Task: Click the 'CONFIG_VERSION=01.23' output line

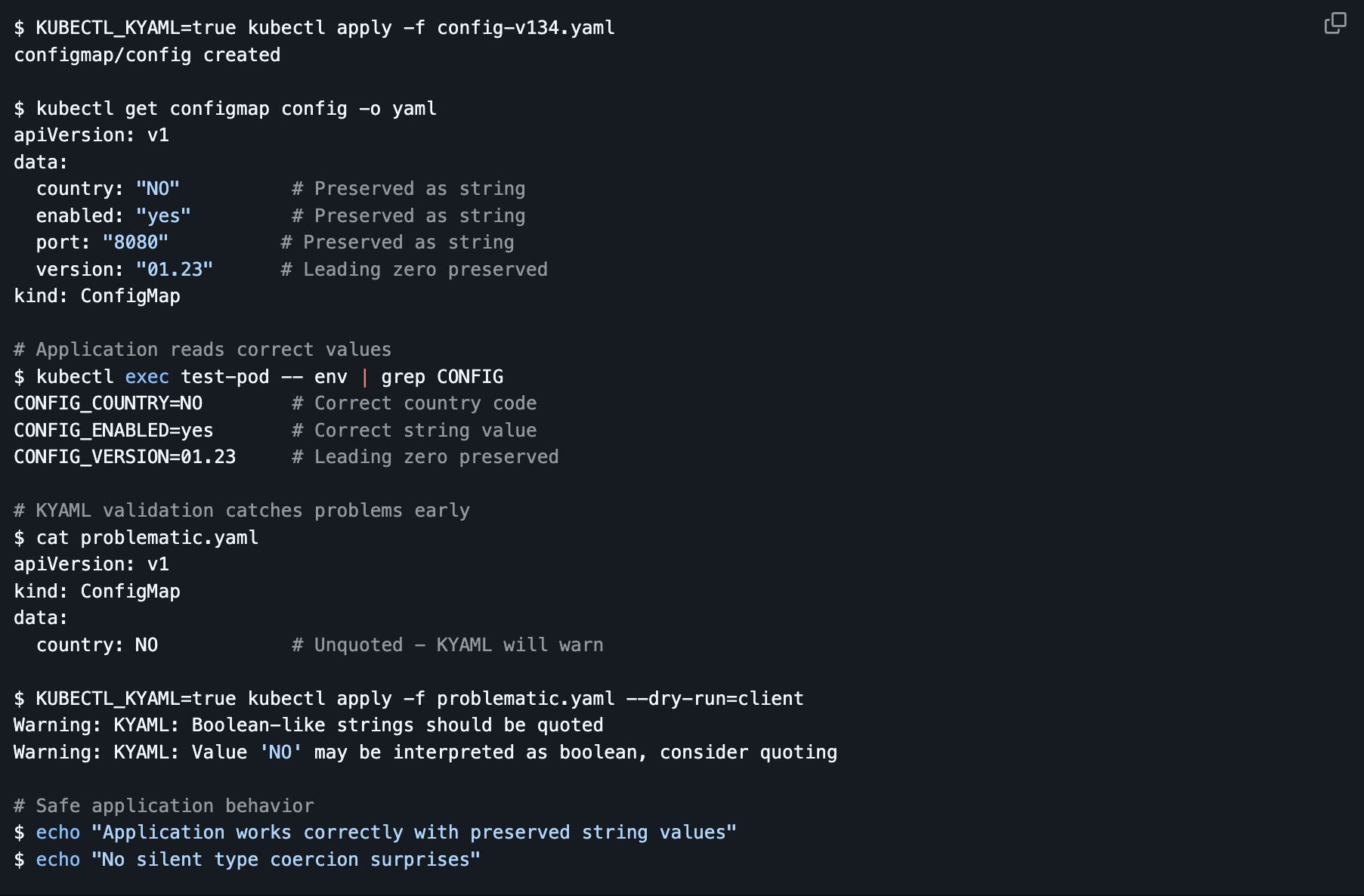Action: point(125,457)
